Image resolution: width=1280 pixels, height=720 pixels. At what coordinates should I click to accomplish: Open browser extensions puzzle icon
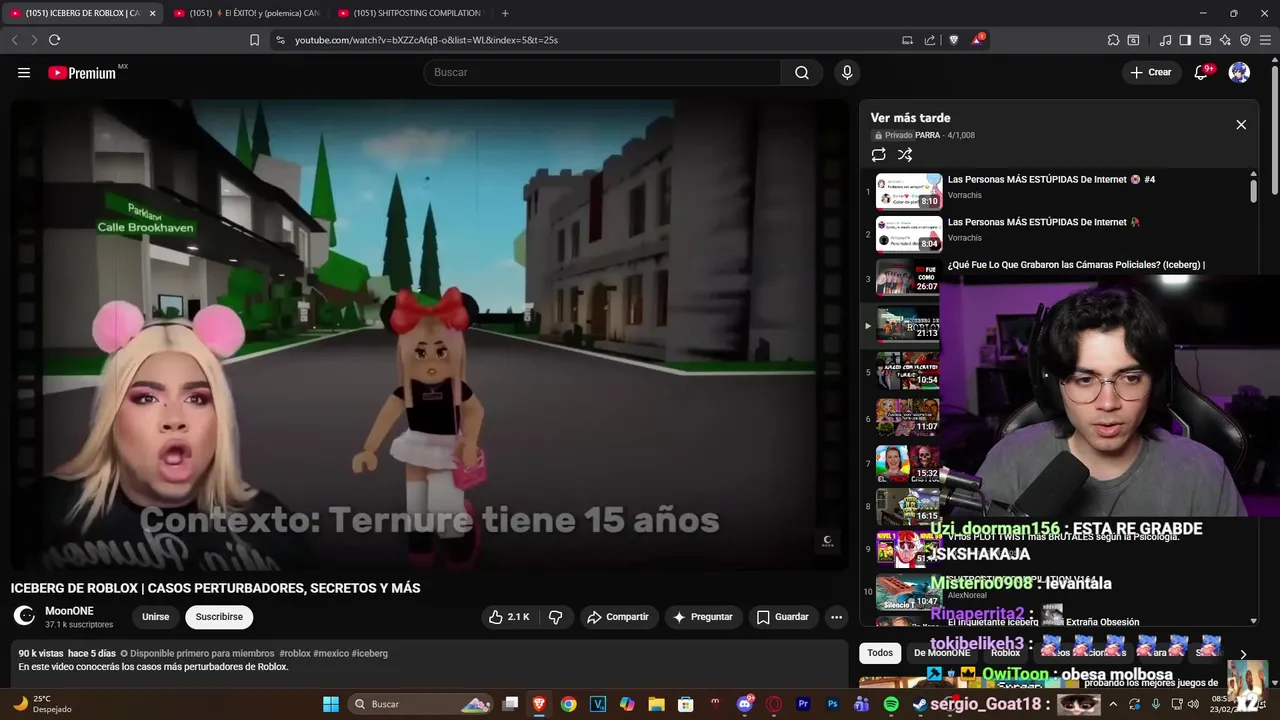[x=1113, y=40]
